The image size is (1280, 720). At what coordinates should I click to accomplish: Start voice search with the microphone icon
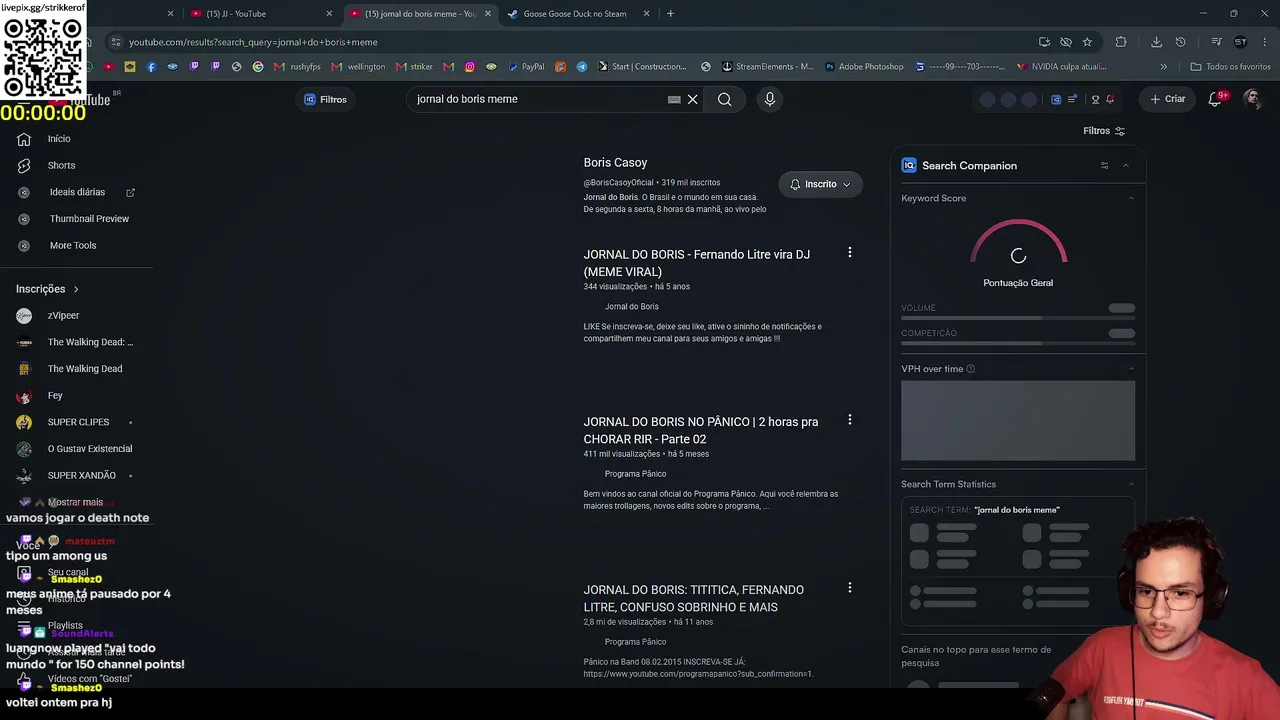[x=769, y=99]
